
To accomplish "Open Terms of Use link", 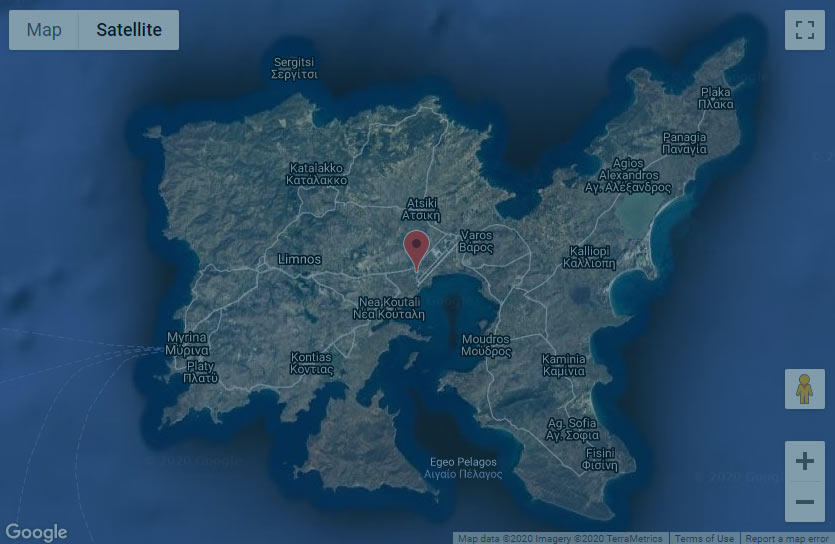I will tap(704, 538).
